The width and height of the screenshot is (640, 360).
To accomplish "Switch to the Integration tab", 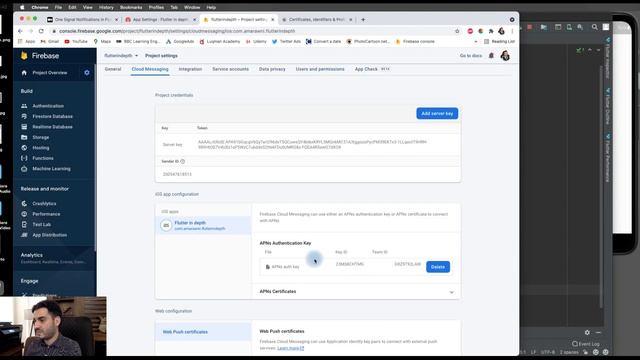I will coord(190,69).
